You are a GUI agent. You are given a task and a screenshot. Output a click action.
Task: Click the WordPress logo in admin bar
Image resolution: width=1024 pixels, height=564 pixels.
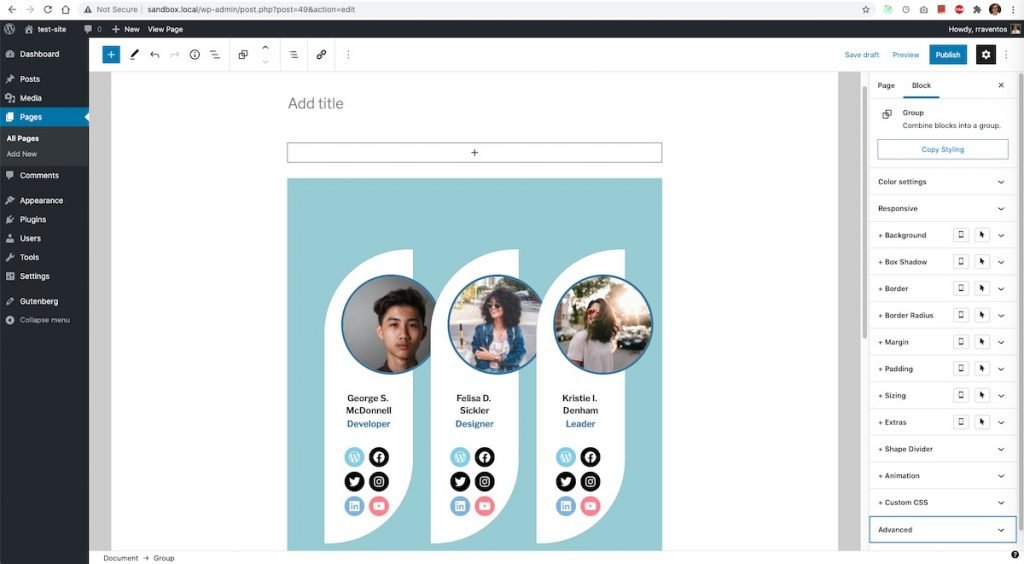(x=9, y=29)
